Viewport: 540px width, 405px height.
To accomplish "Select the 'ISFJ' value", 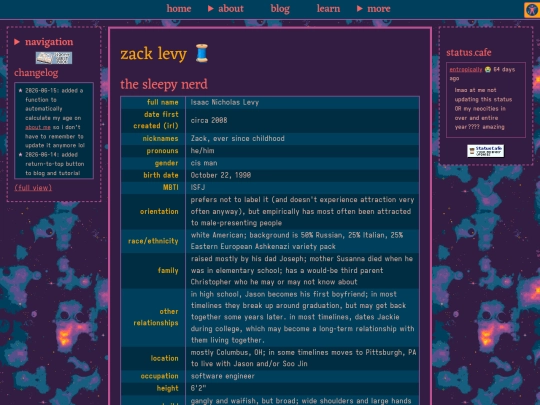I will (198, 187).
